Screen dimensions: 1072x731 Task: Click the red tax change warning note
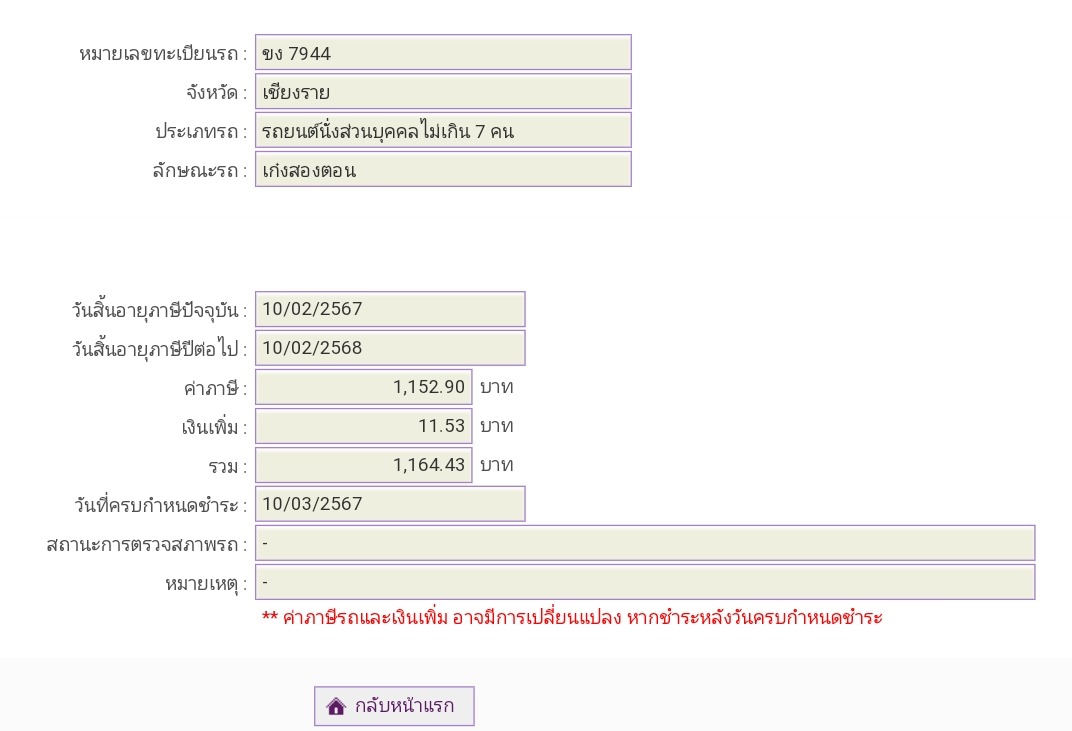(x=572, y=617)
